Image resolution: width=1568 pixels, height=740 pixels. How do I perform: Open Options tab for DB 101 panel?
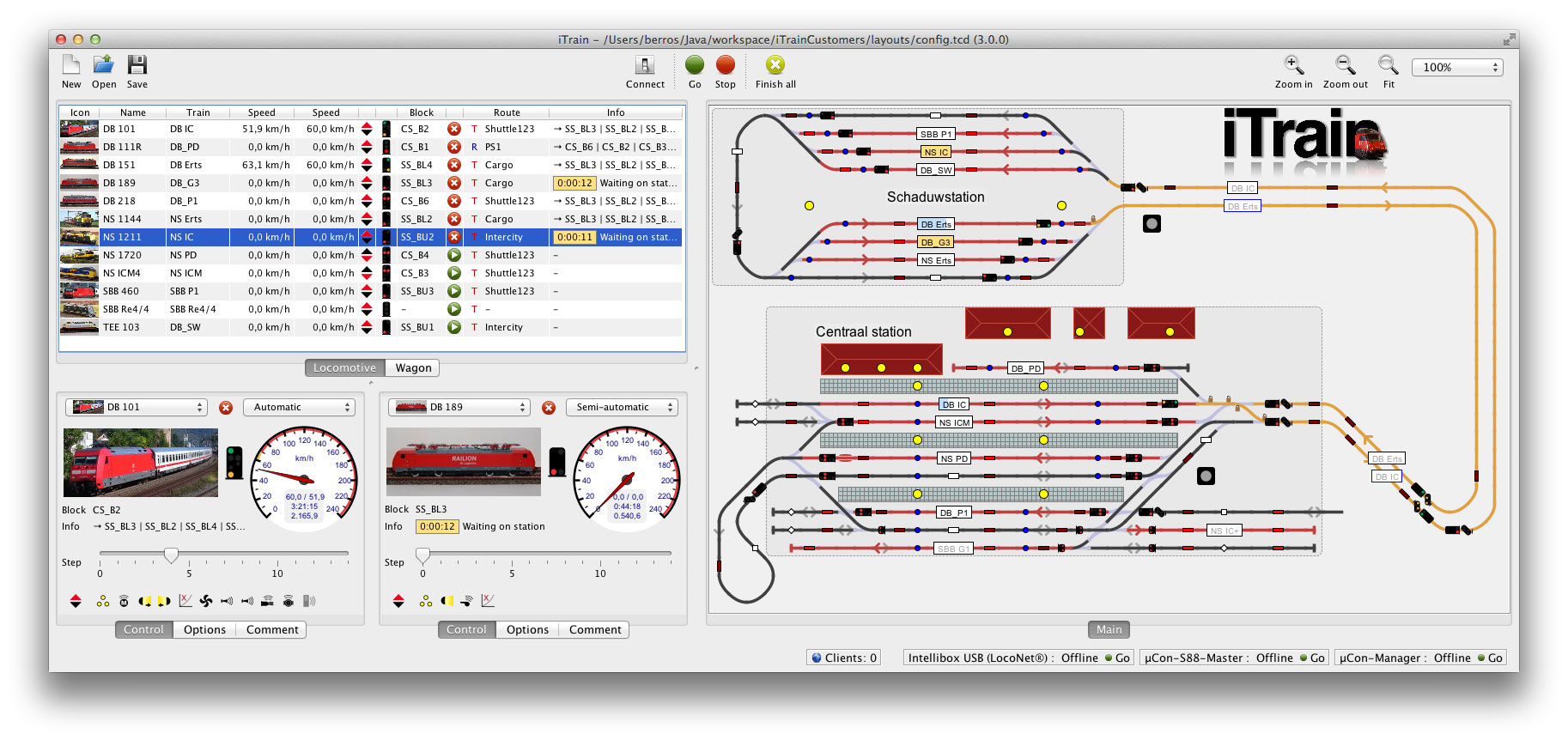pyautogui.click(x=204, y=629)
